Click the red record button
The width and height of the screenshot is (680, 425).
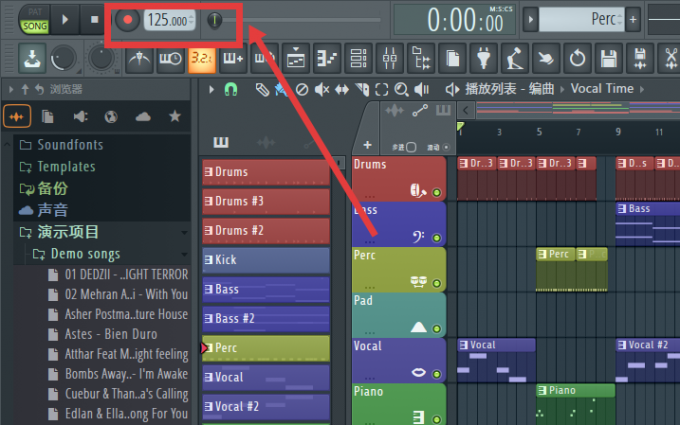(x=128, y=20)
